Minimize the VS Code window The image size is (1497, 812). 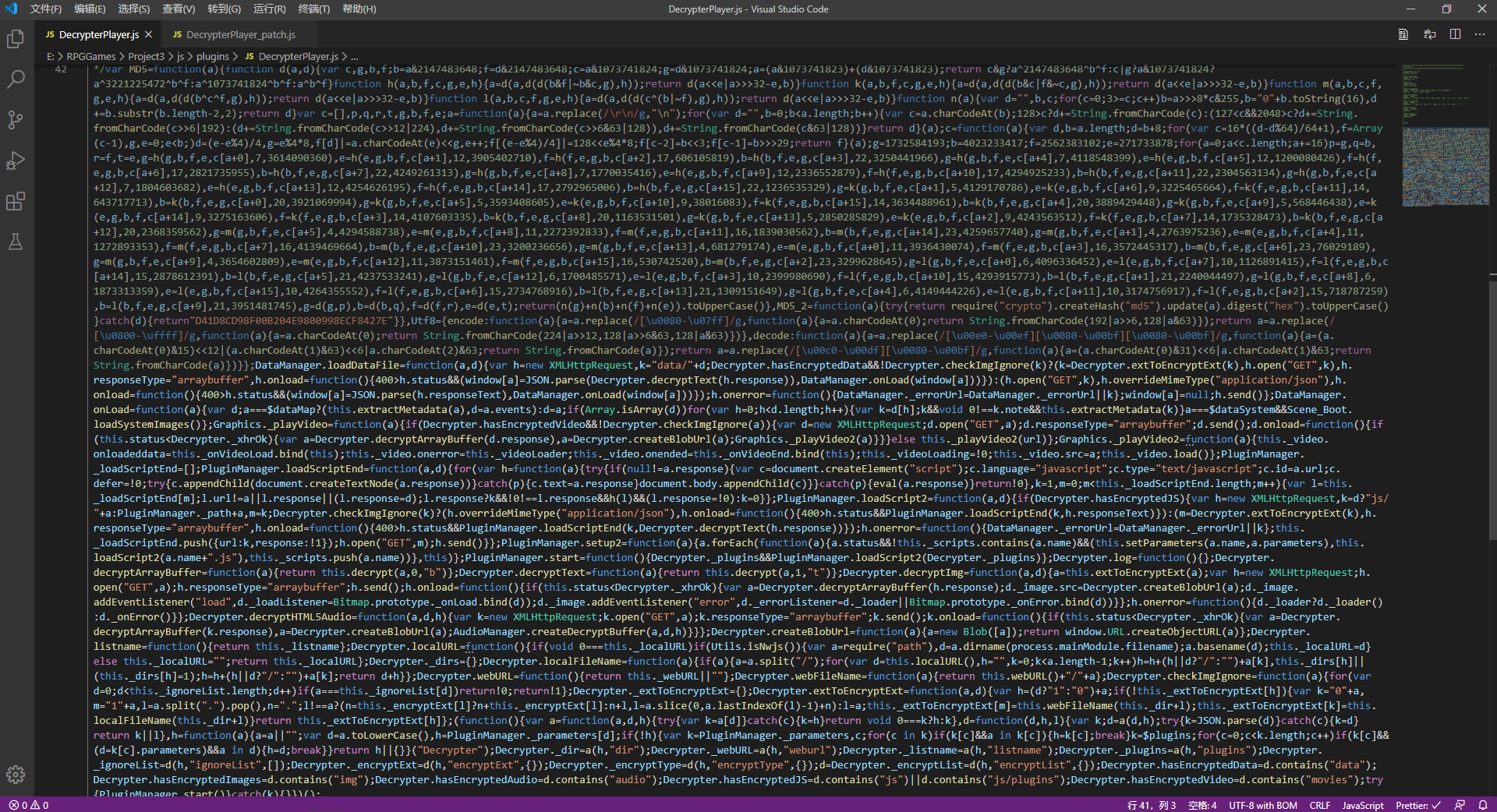tap(1410, 9)
